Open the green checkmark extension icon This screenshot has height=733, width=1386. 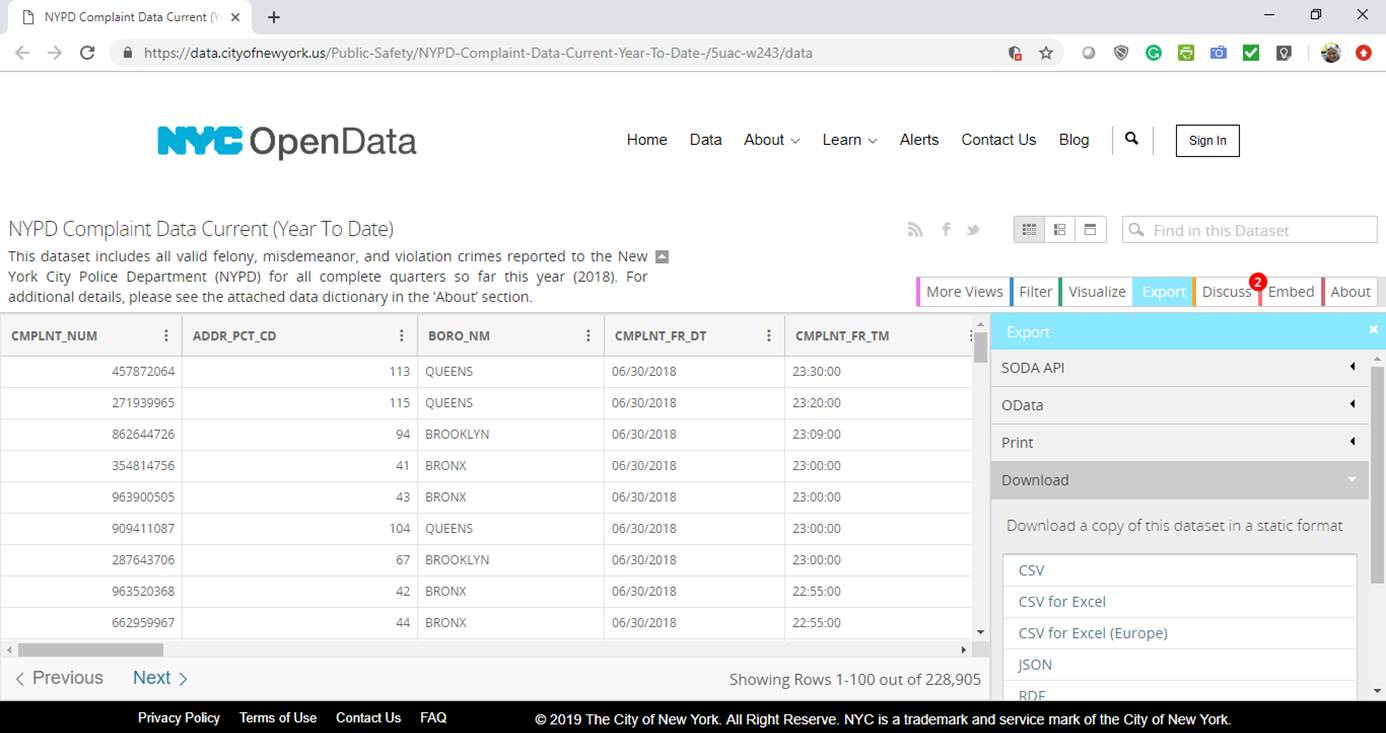pos(1250,53)
